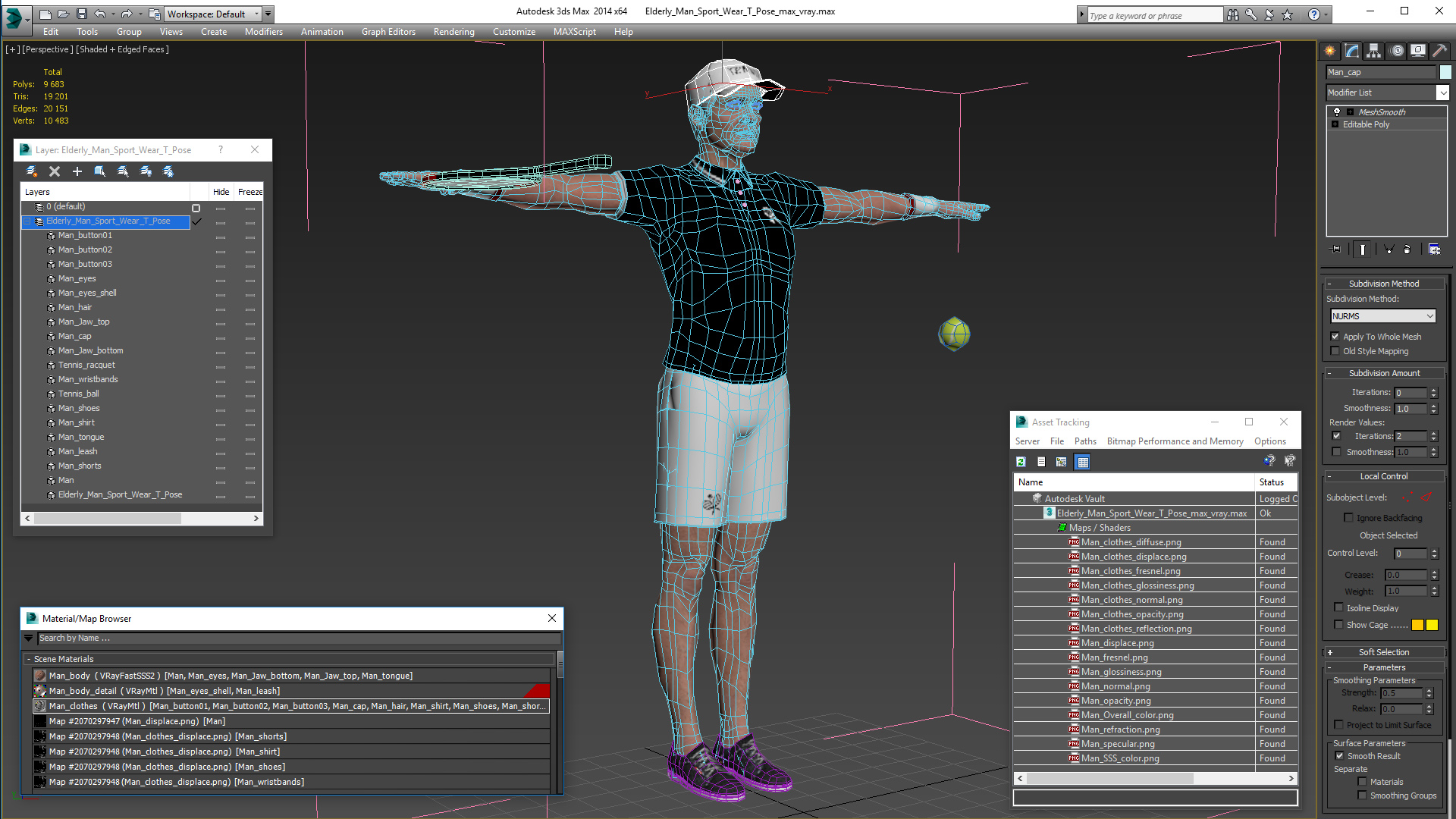Click the Undo arrow icon
1456x819 pixels.
click(100, 14)
